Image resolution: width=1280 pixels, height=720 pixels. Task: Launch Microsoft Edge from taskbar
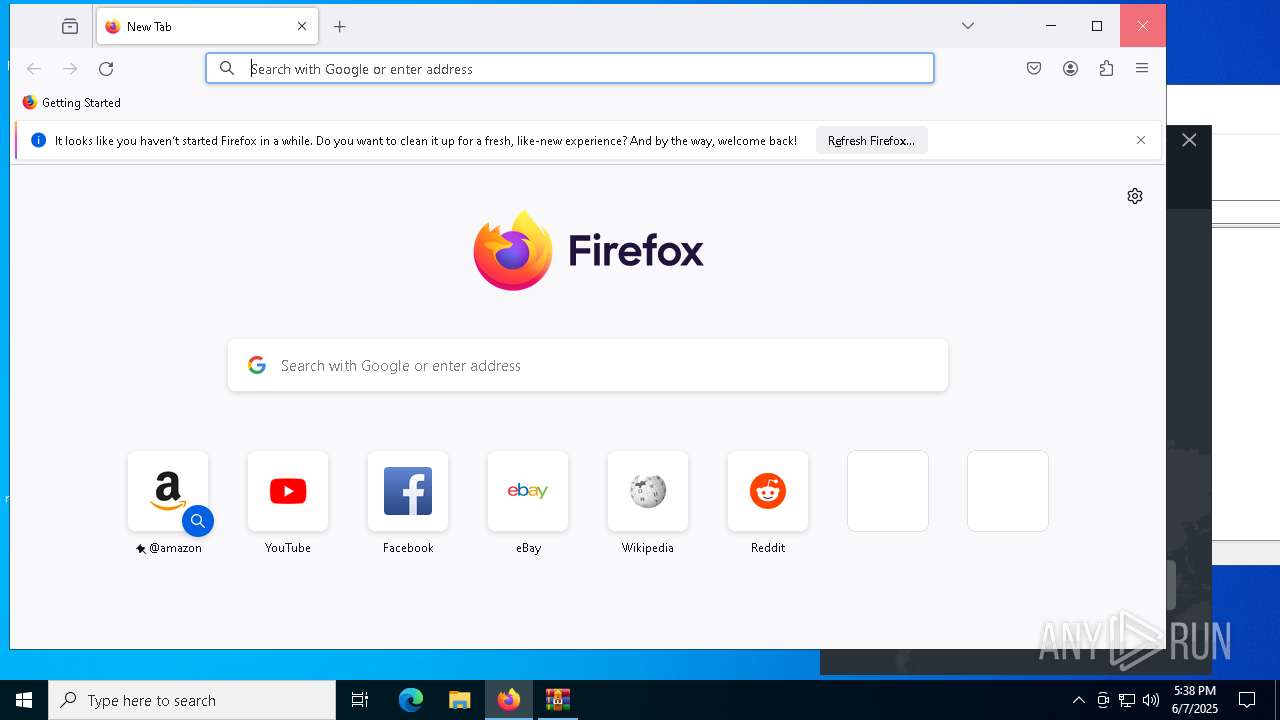click(411, 700)
